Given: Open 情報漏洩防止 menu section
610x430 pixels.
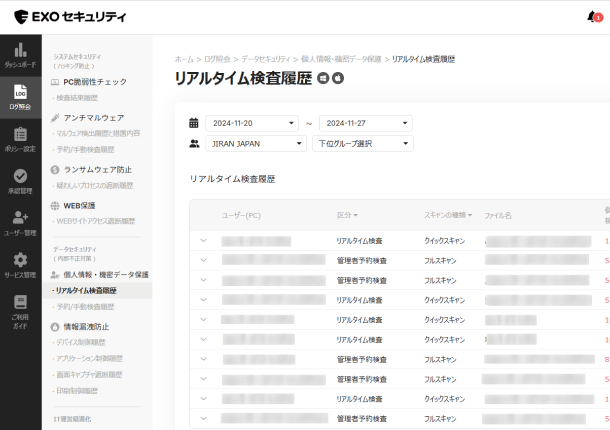Looking at the screenshot, I should click(x=86, y=327).
